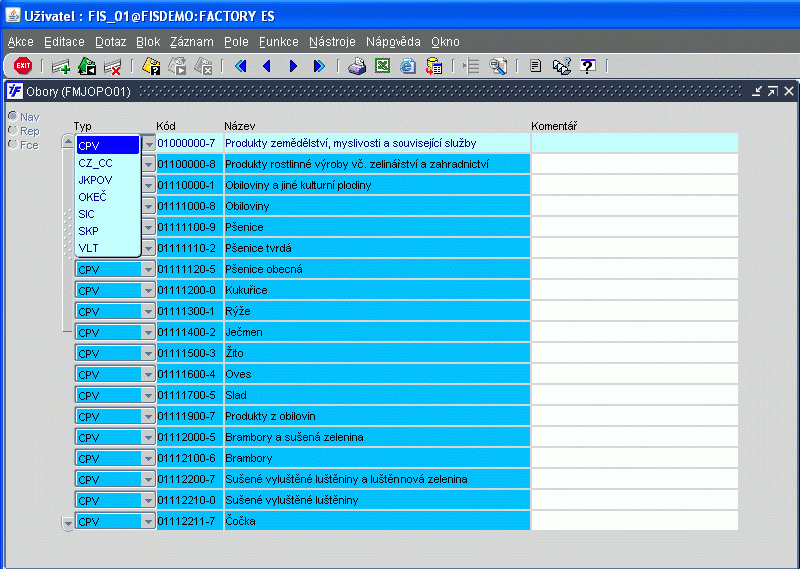Screen dimensions: 800x569
Task: Click the insert new record icon
Action: point(60,66)
